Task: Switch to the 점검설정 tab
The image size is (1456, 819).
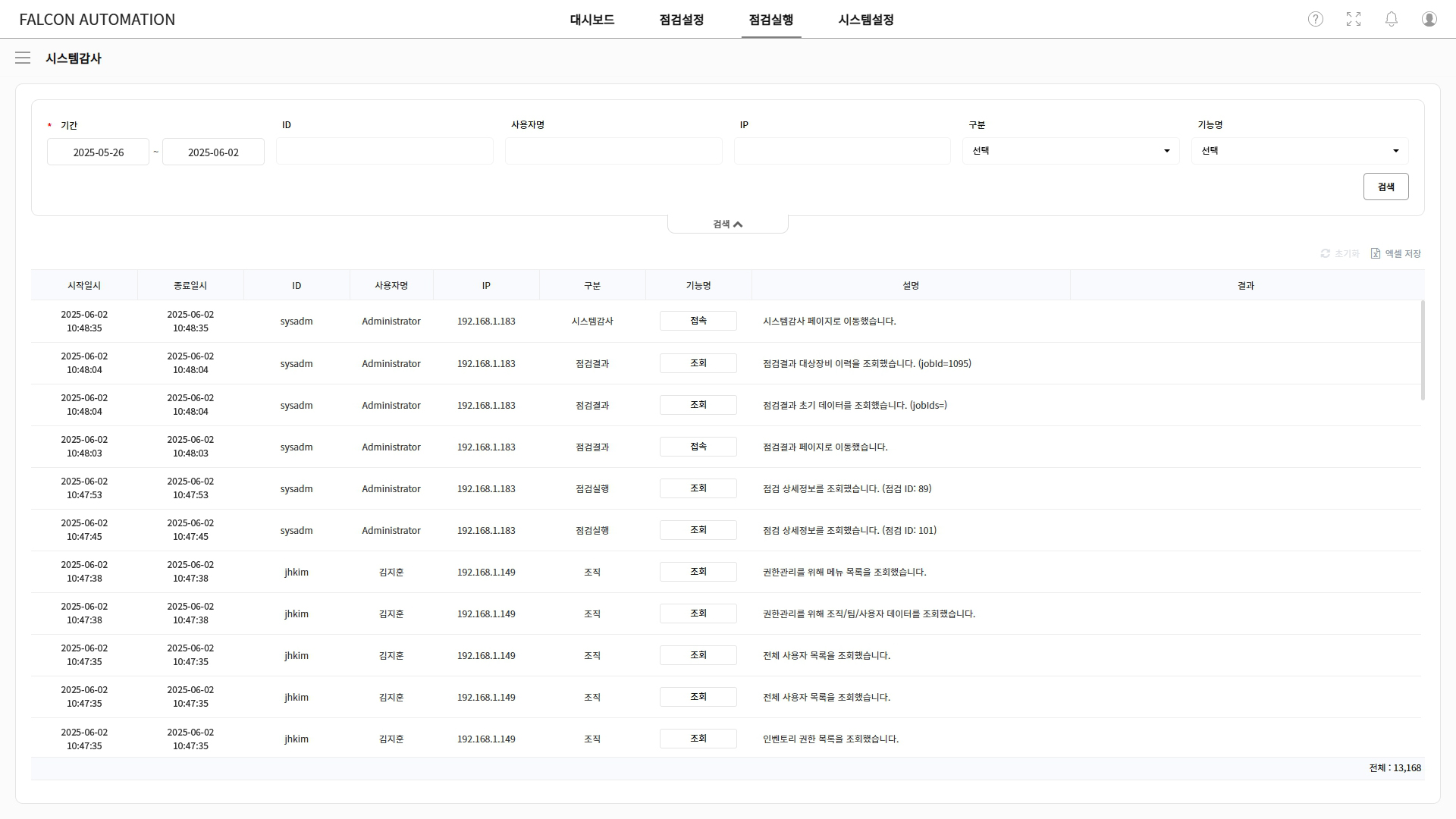Action: 682,20
